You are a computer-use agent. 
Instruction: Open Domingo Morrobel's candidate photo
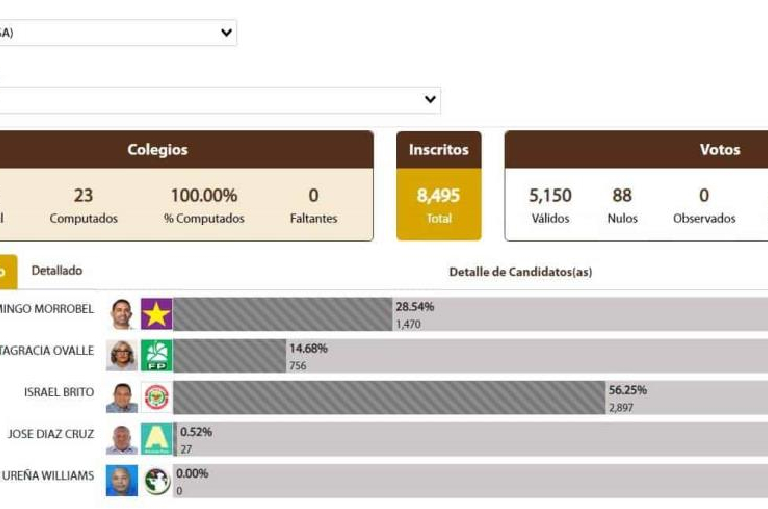pyautogui.click(x=122, y=314)
